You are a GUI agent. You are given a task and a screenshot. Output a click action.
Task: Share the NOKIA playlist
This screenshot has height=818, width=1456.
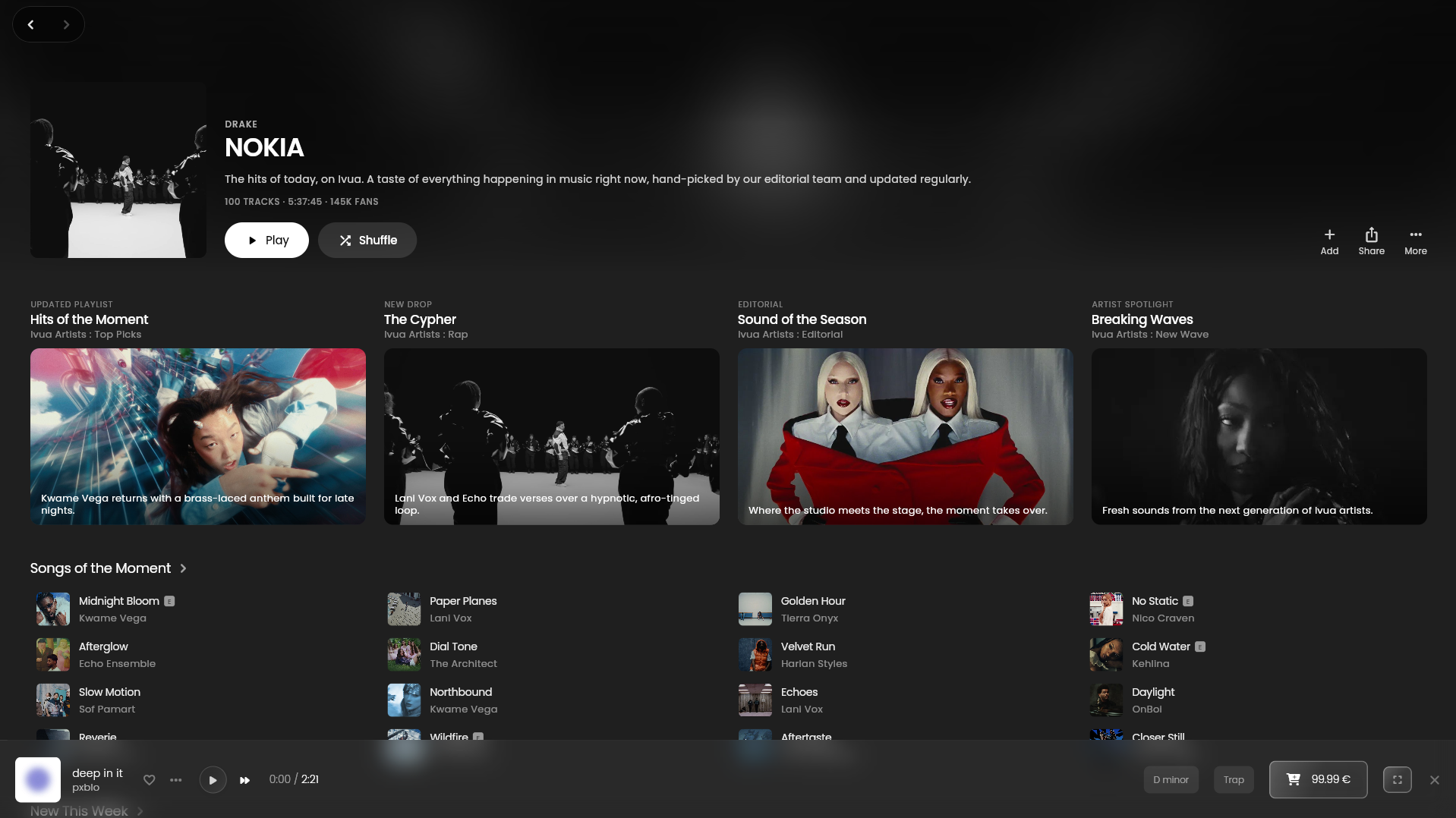pyautogui.click(x=1371, y=242)
